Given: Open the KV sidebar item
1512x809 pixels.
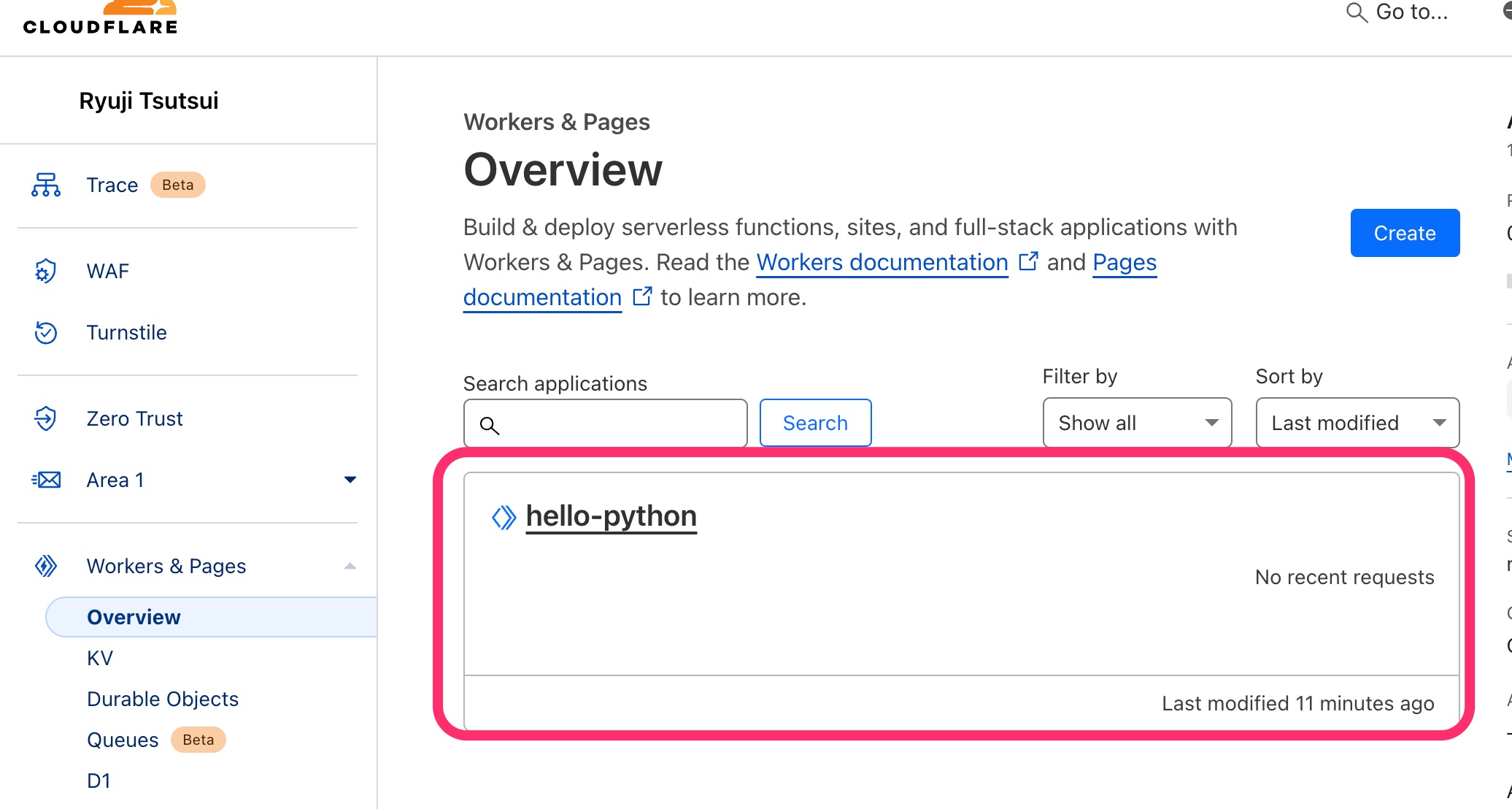Looking at the screenshot, I should 100,658.
